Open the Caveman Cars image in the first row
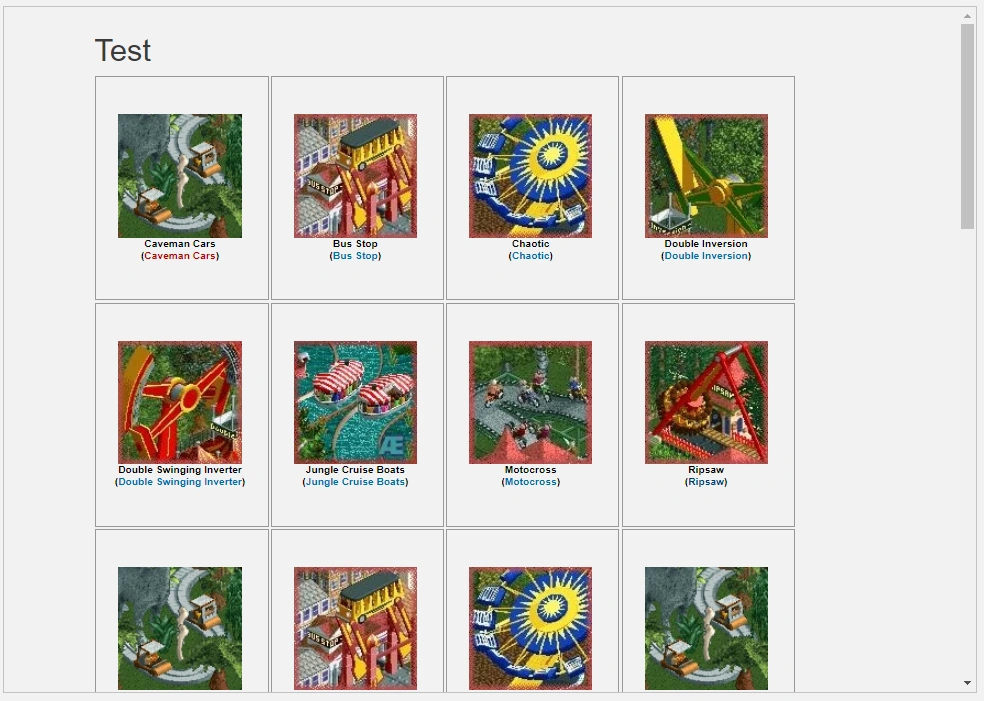The image size is (984, 701). pos(180,176)
